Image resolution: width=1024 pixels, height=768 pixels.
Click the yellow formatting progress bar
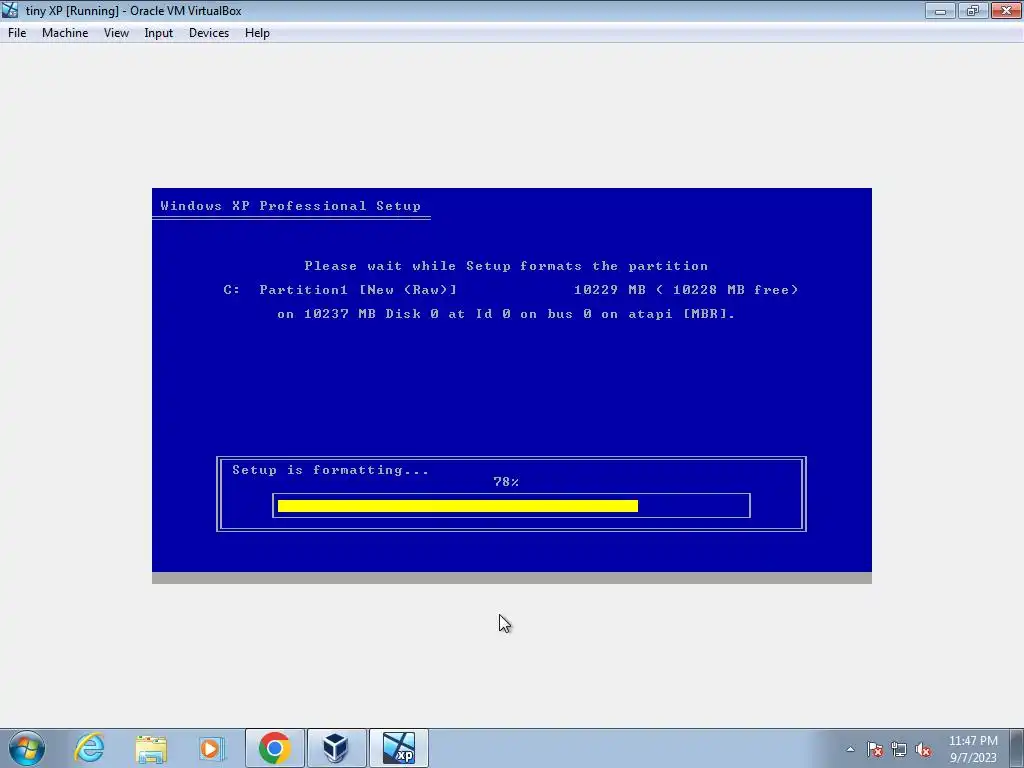point(458,506)
